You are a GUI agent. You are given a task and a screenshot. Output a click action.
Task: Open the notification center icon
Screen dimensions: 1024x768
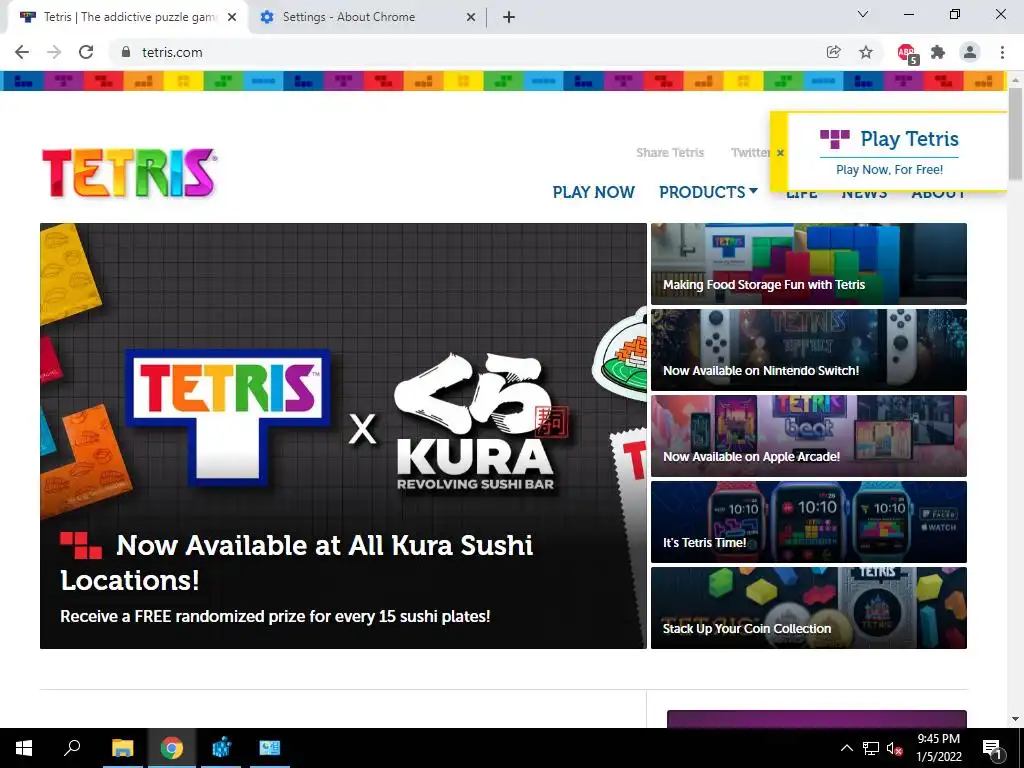[993, 748]
